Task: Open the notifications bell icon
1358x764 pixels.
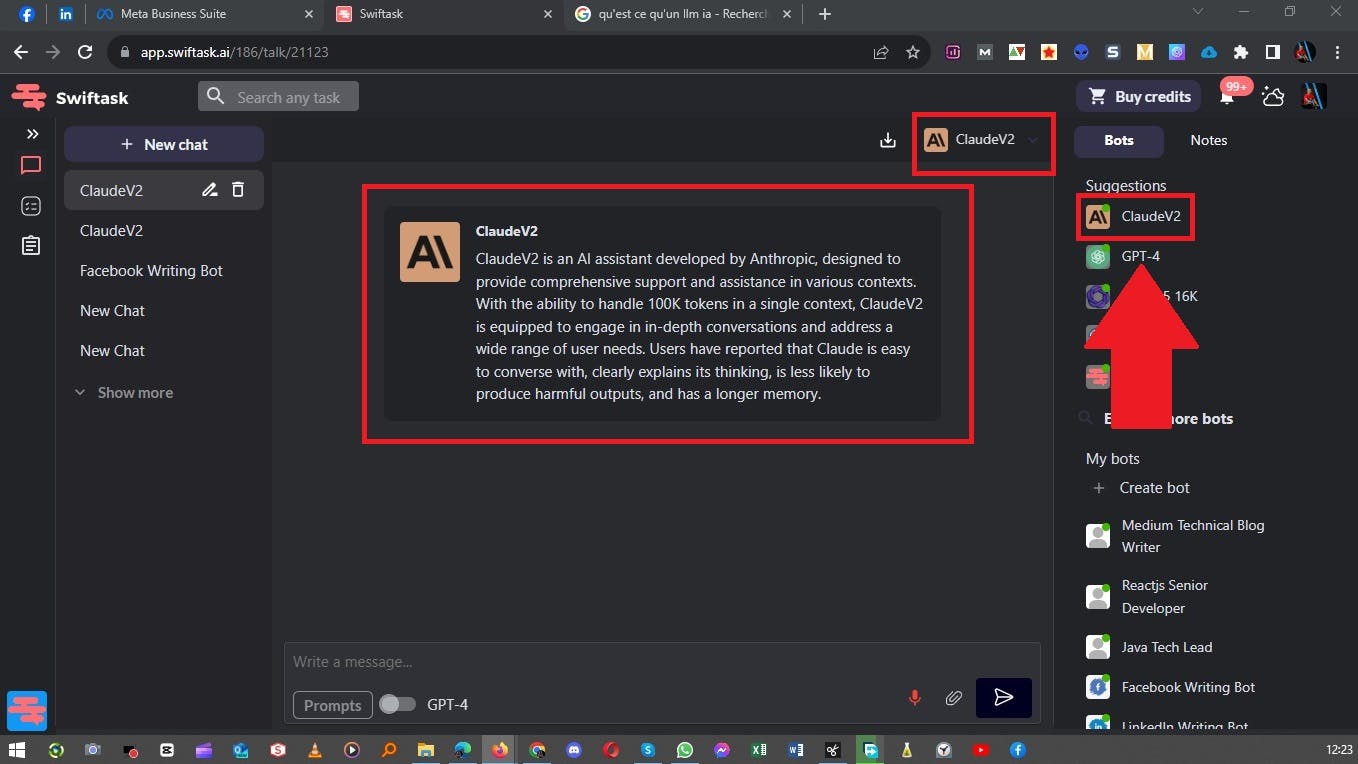Action: (1227, 97)
